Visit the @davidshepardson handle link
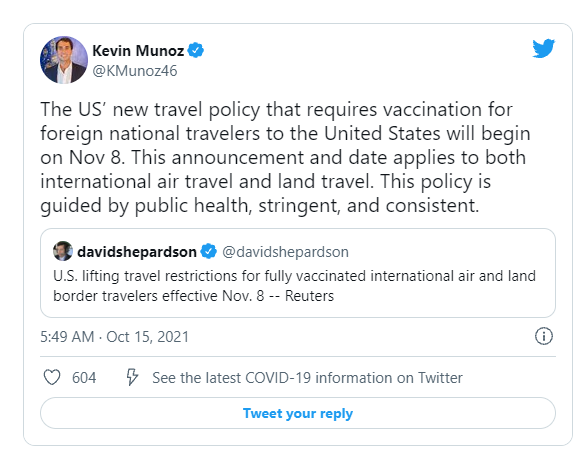The height and width of the screenshot is (459, 587). click(285, 252)
